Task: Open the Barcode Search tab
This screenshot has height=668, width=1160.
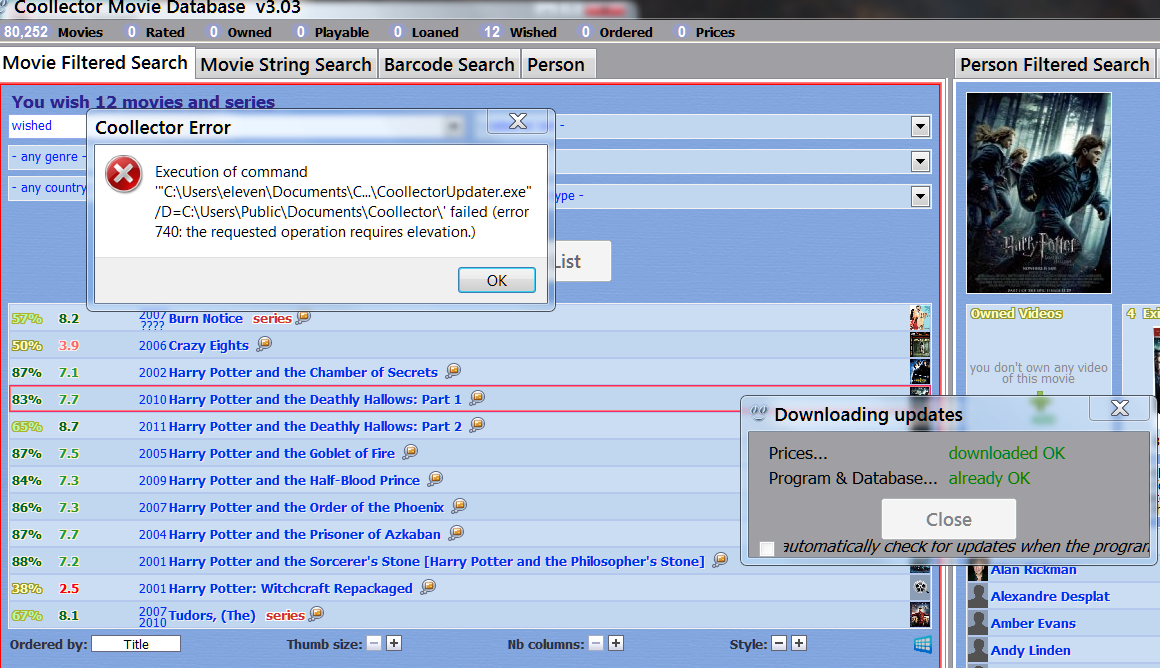Action: (449, 64)
